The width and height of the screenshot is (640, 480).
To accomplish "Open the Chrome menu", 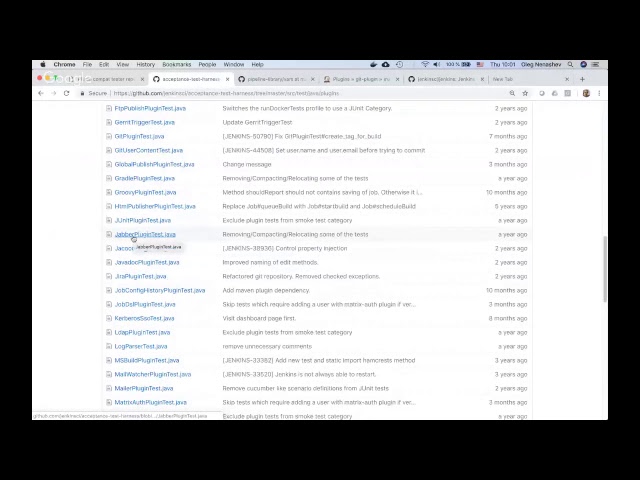I will coord(64,64).
